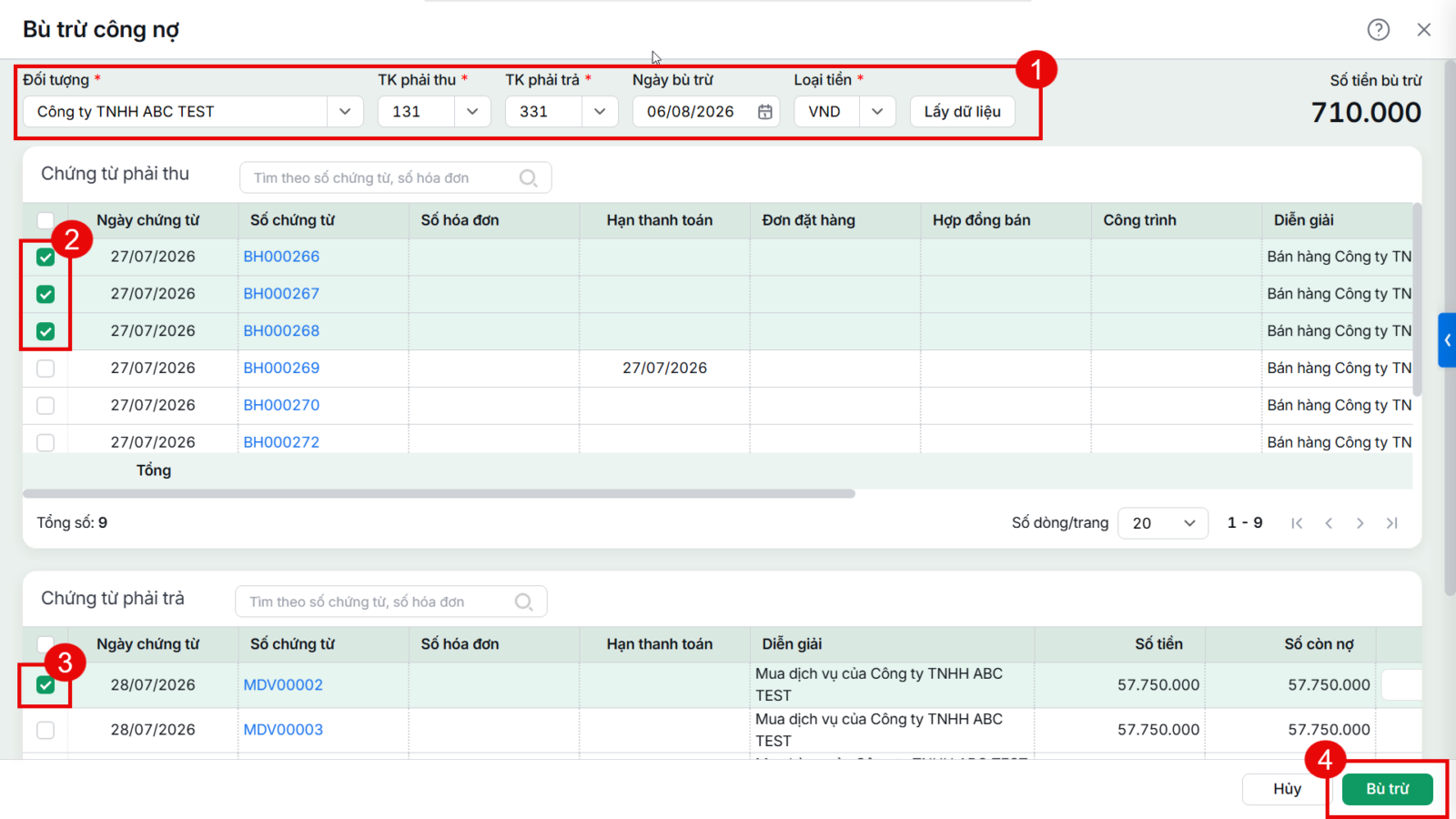
Task: Click the search icon in Chứng từ phải trả
Action: coord(523,602)
